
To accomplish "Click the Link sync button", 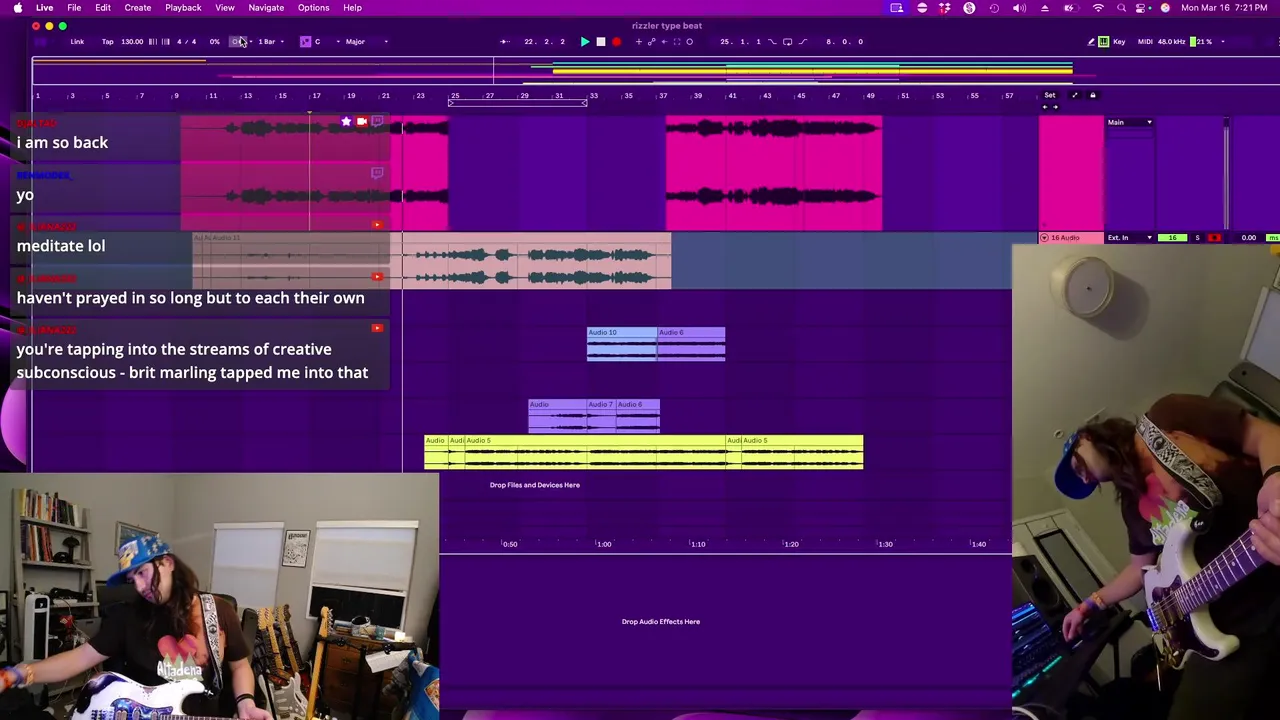I will coord(77,42).
